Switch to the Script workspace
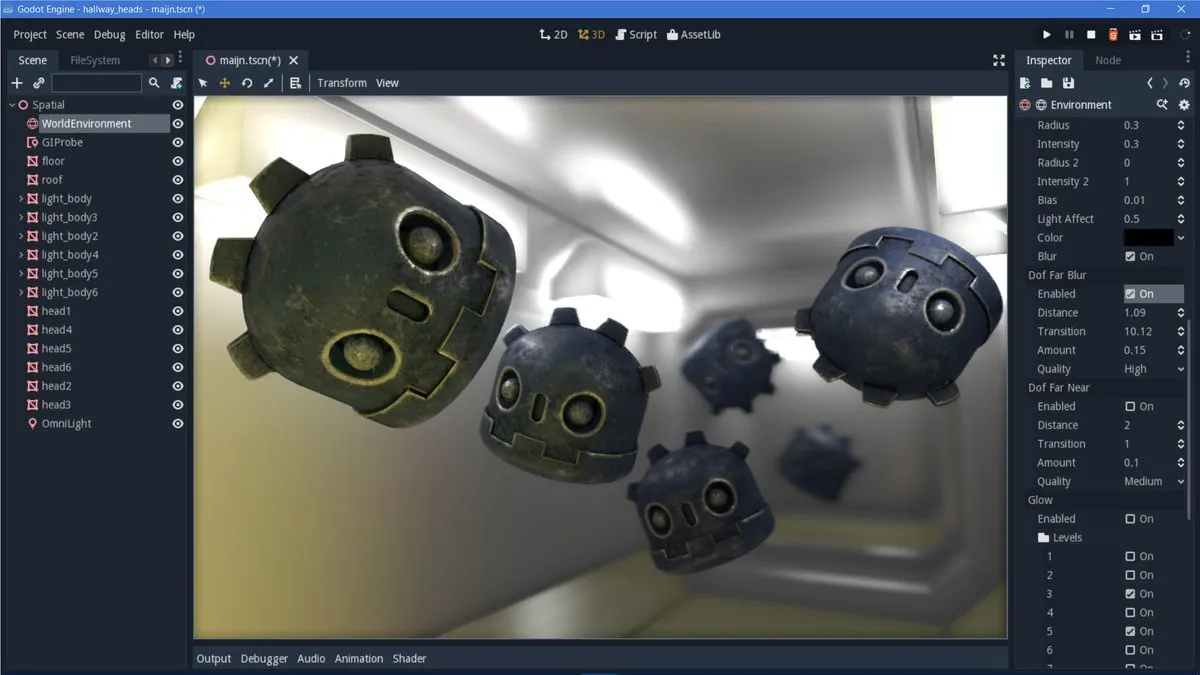The height and width of the screenshot is (675, 1200). tap(635, 34)
